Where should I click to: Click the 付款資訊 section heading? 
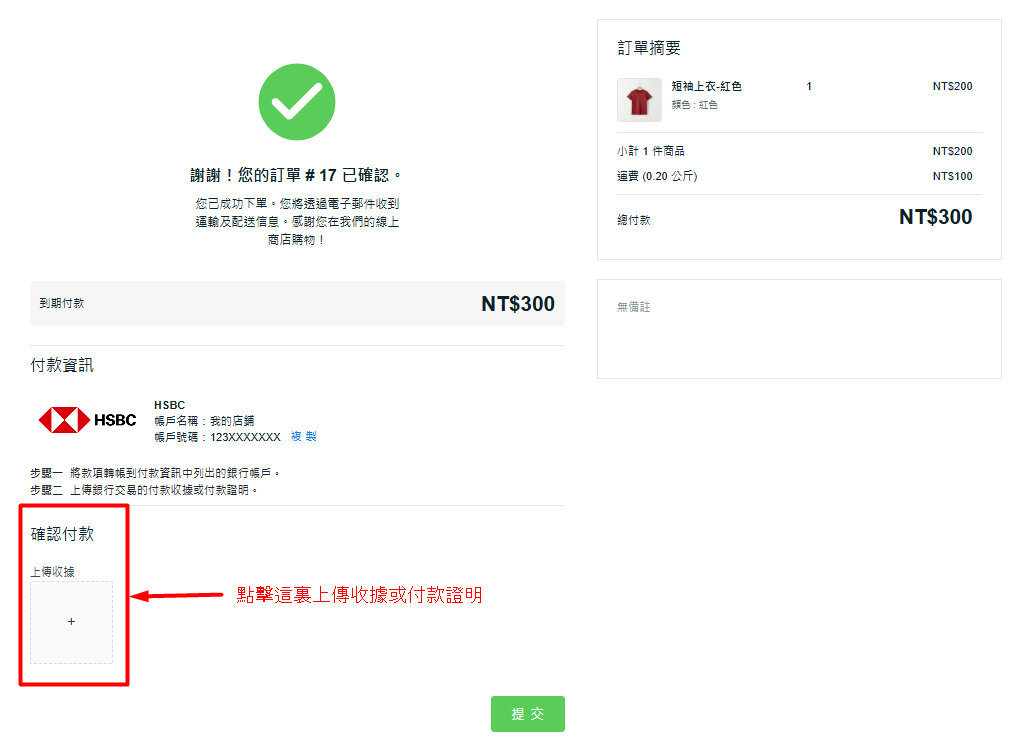coord(62,366)
